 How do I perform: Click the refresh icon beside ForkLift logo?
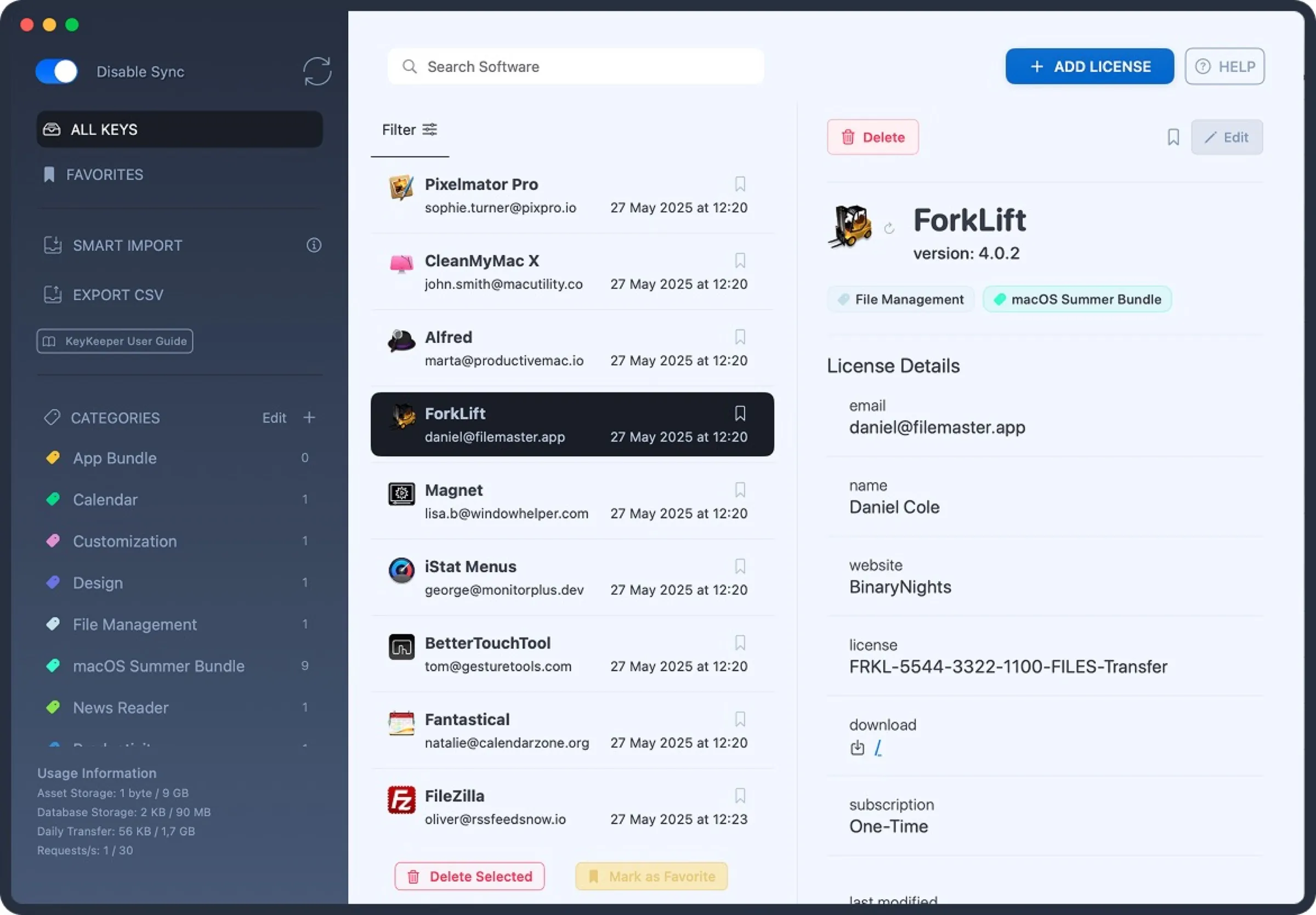tap(889, 229)
